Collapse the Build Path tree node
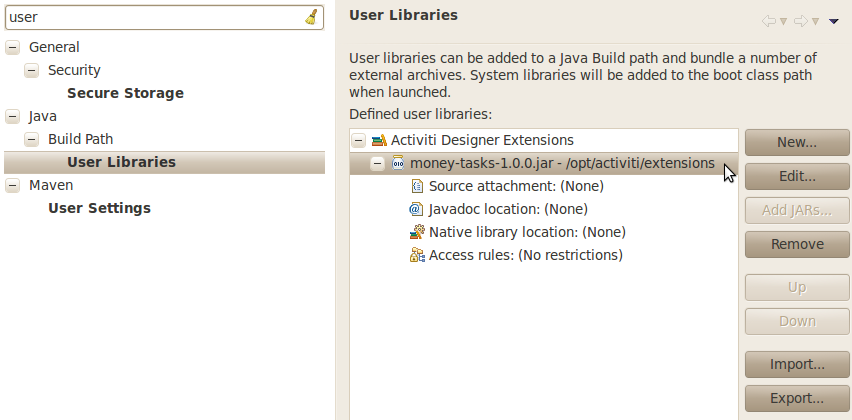Viewport: 852px width, 420px height. click(x=32, y=139)
